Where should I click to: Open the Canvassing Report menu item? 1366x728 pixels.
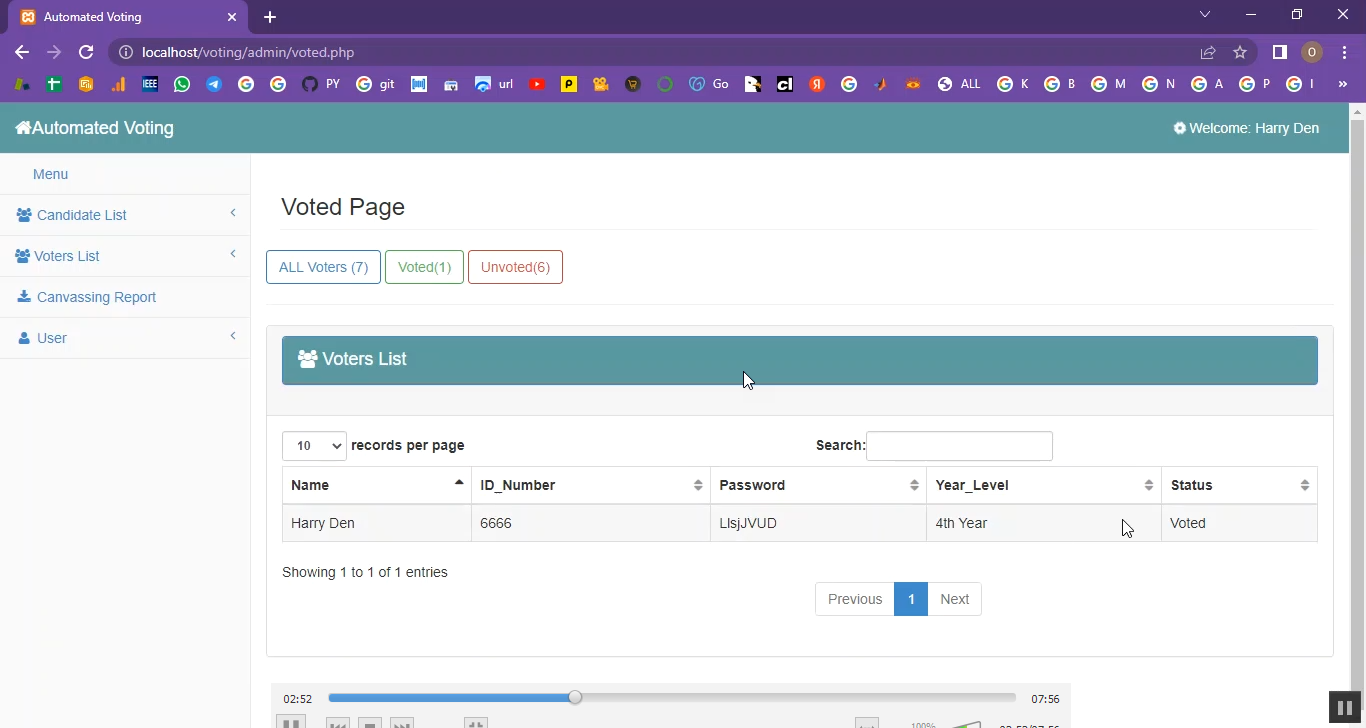(x=96, y=297)
